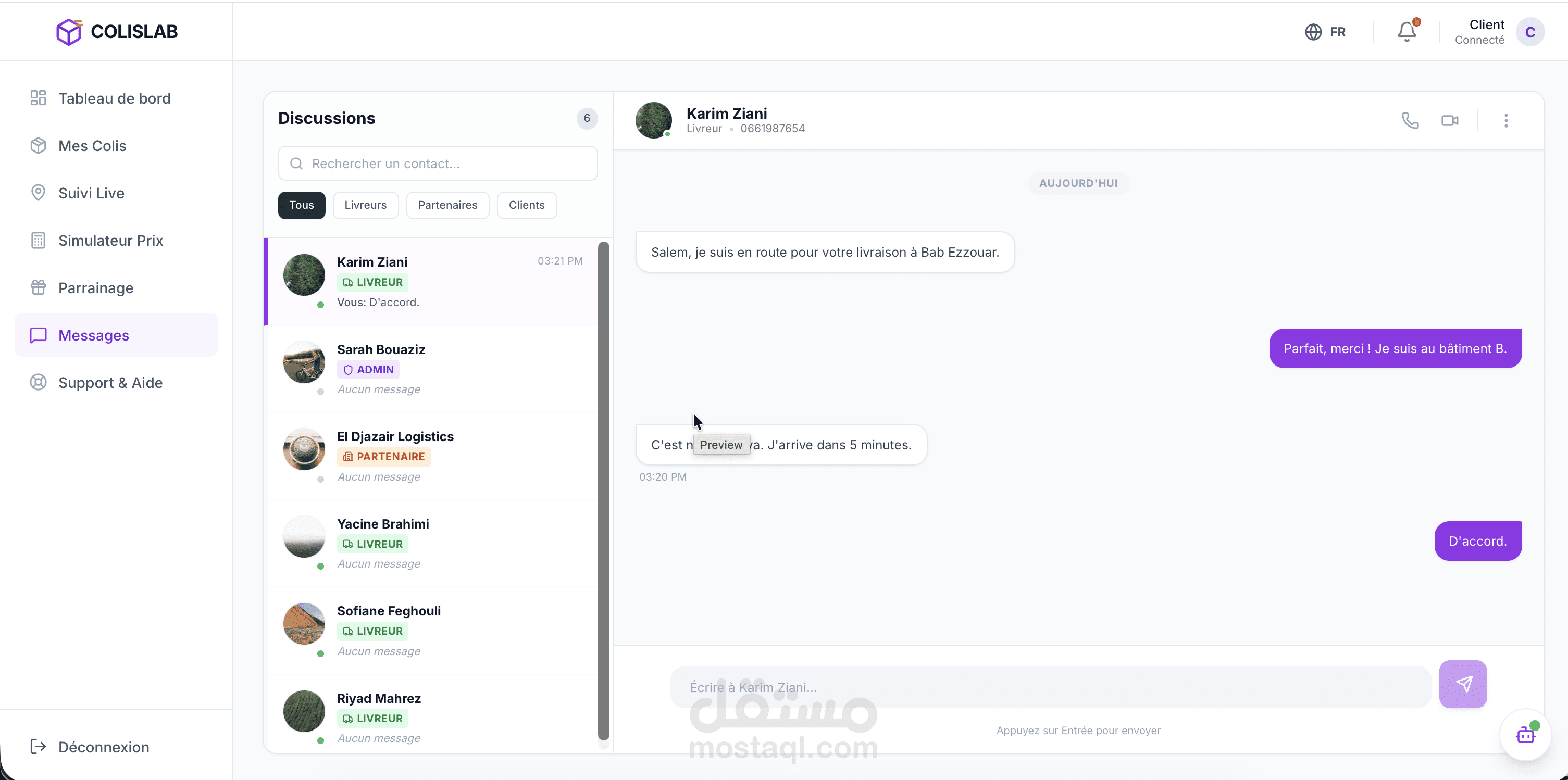Start a voice call with Karim Ziani

1410,120
